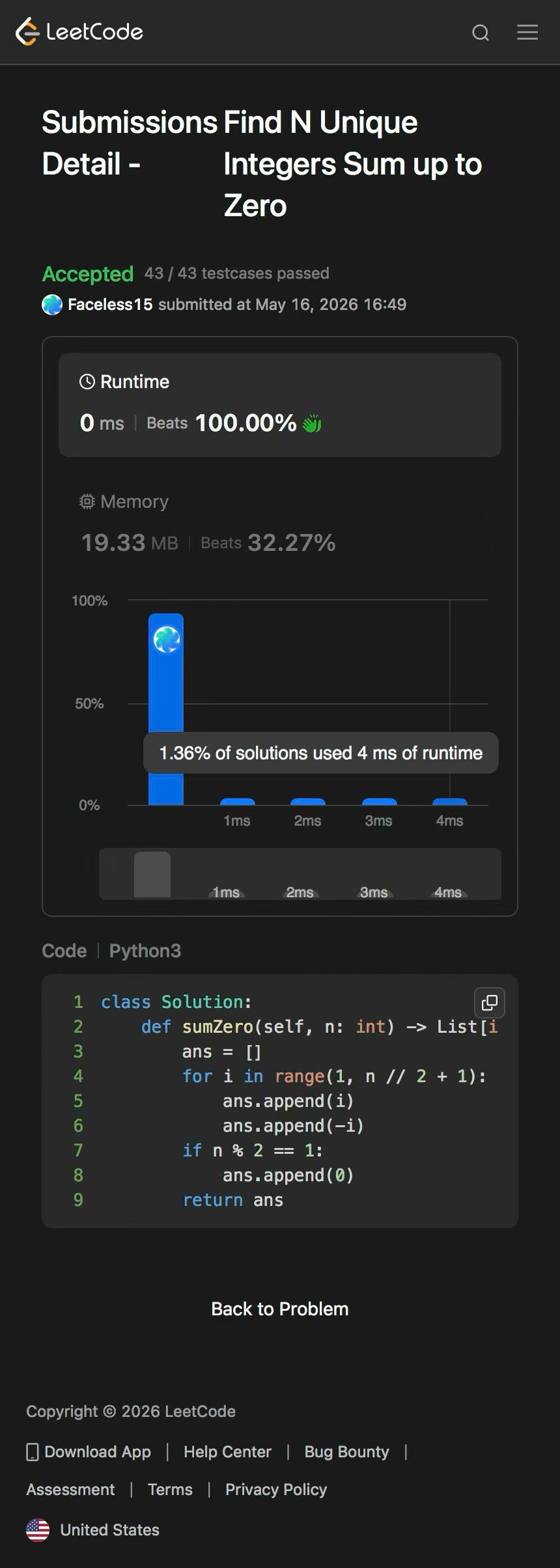The width and height of the screenshot is (560, 1568).
Task: Open the Download App link
Action: [89, 1451]
